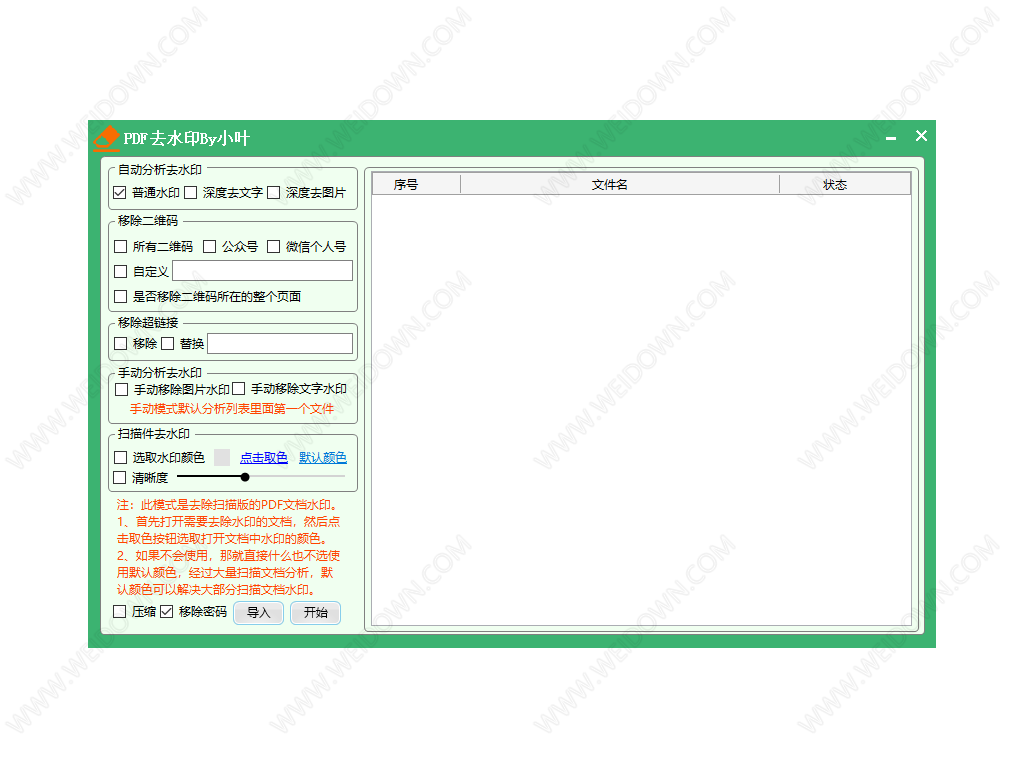Click the 默认颜色 link

point(323,458)
